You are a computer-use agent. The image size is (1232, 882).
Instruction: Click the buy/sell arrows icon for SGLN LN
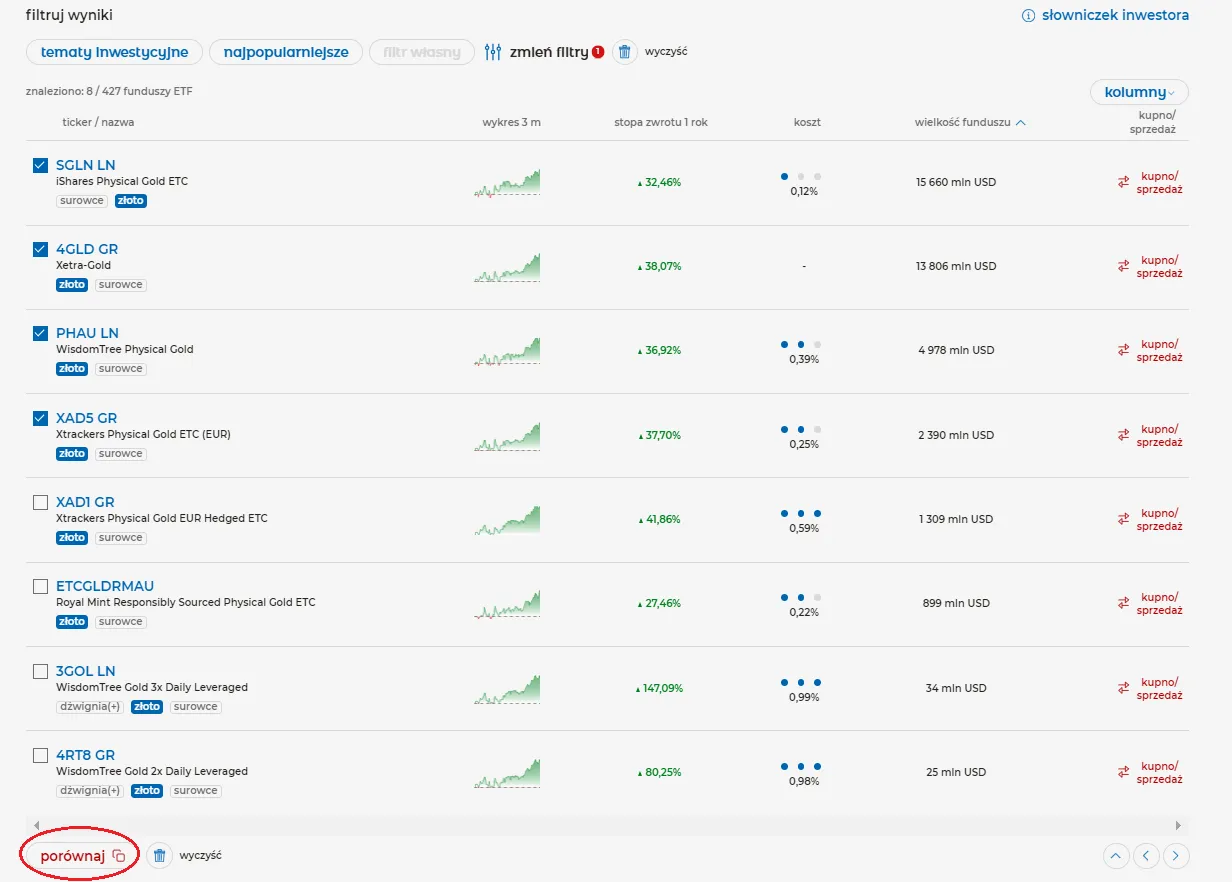point(1123,182)
